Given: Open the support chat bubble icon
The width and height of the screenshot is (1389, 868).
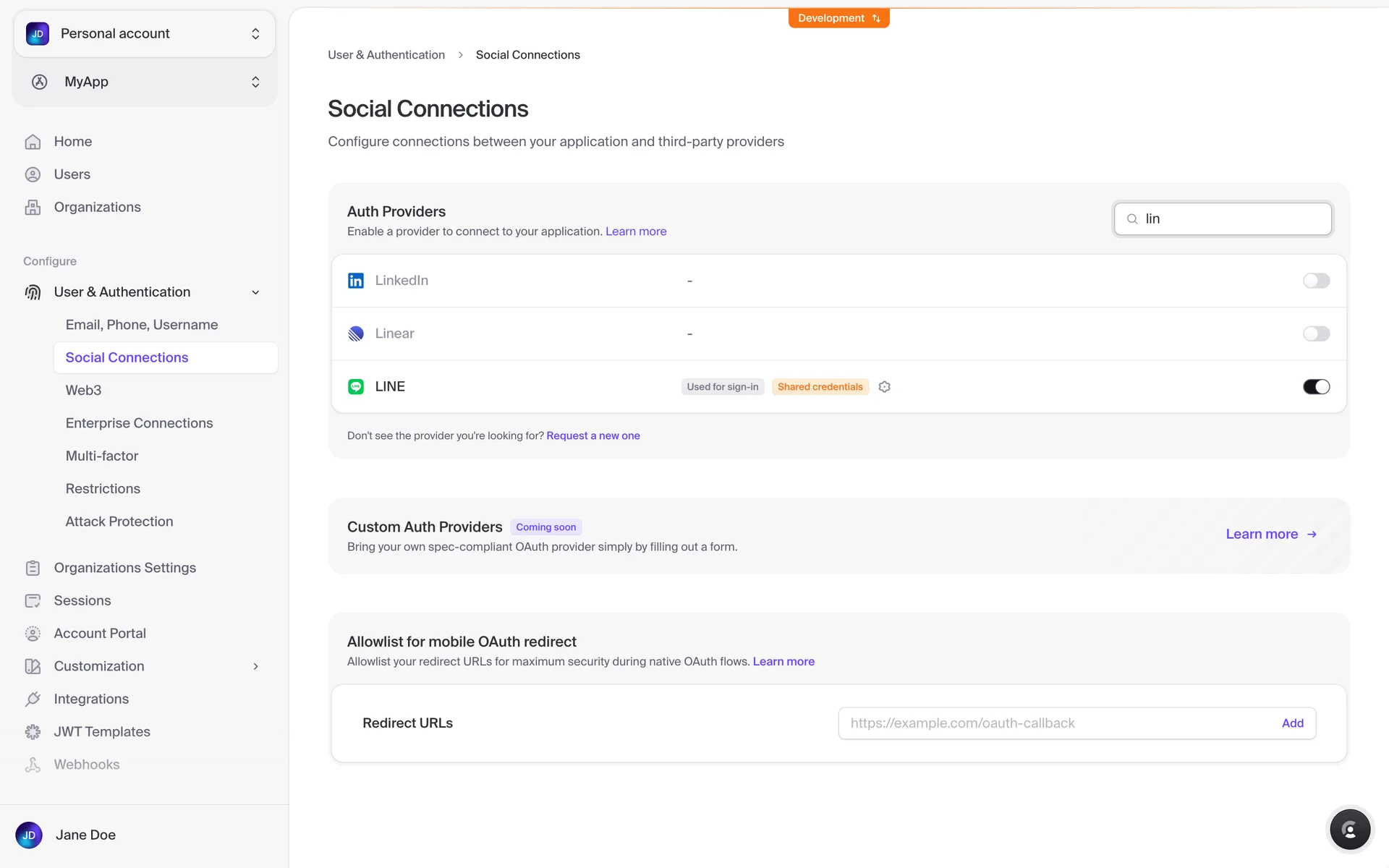Looking at the screenshot, I should 1349,830.
